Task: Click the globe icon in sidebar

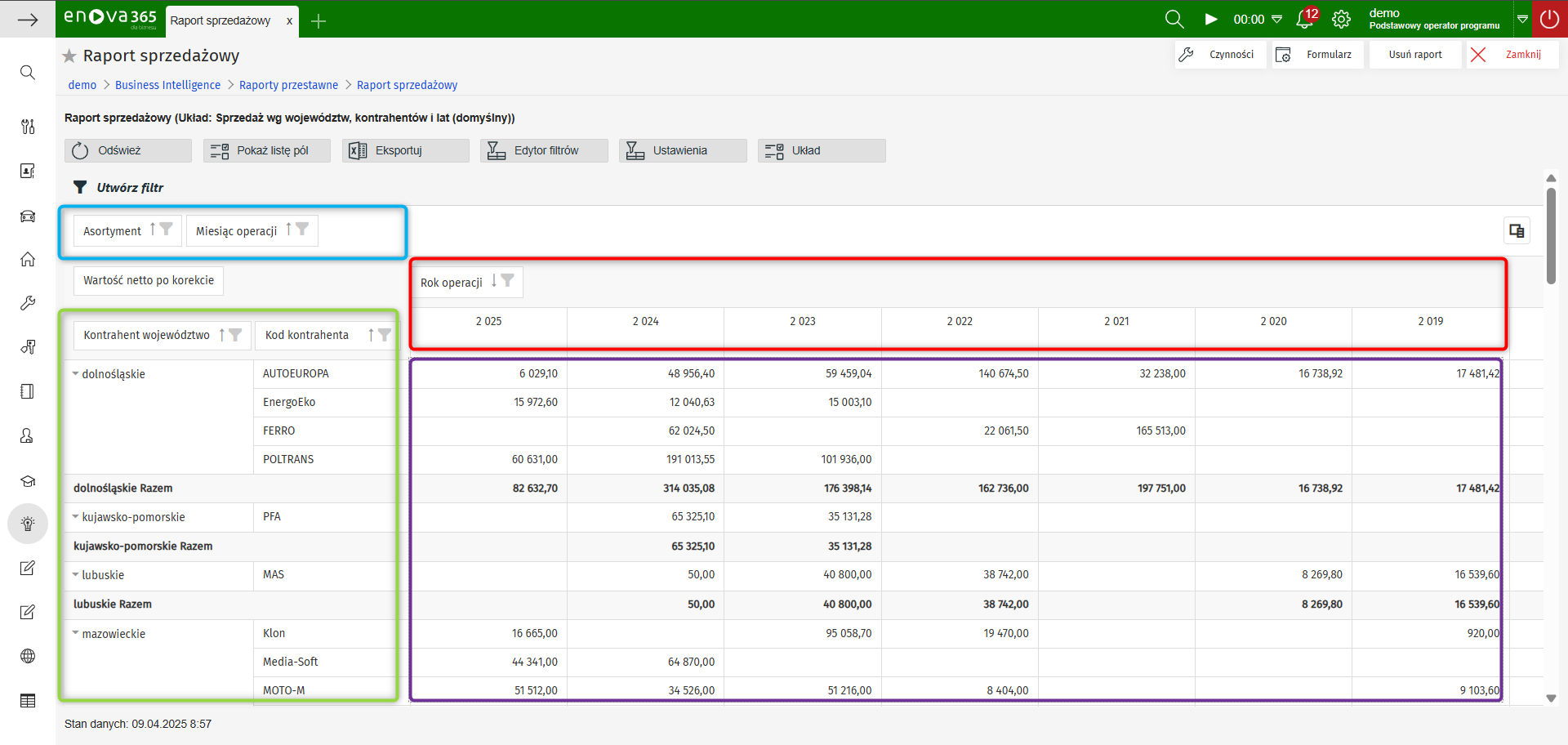Action: click(28, 656)
